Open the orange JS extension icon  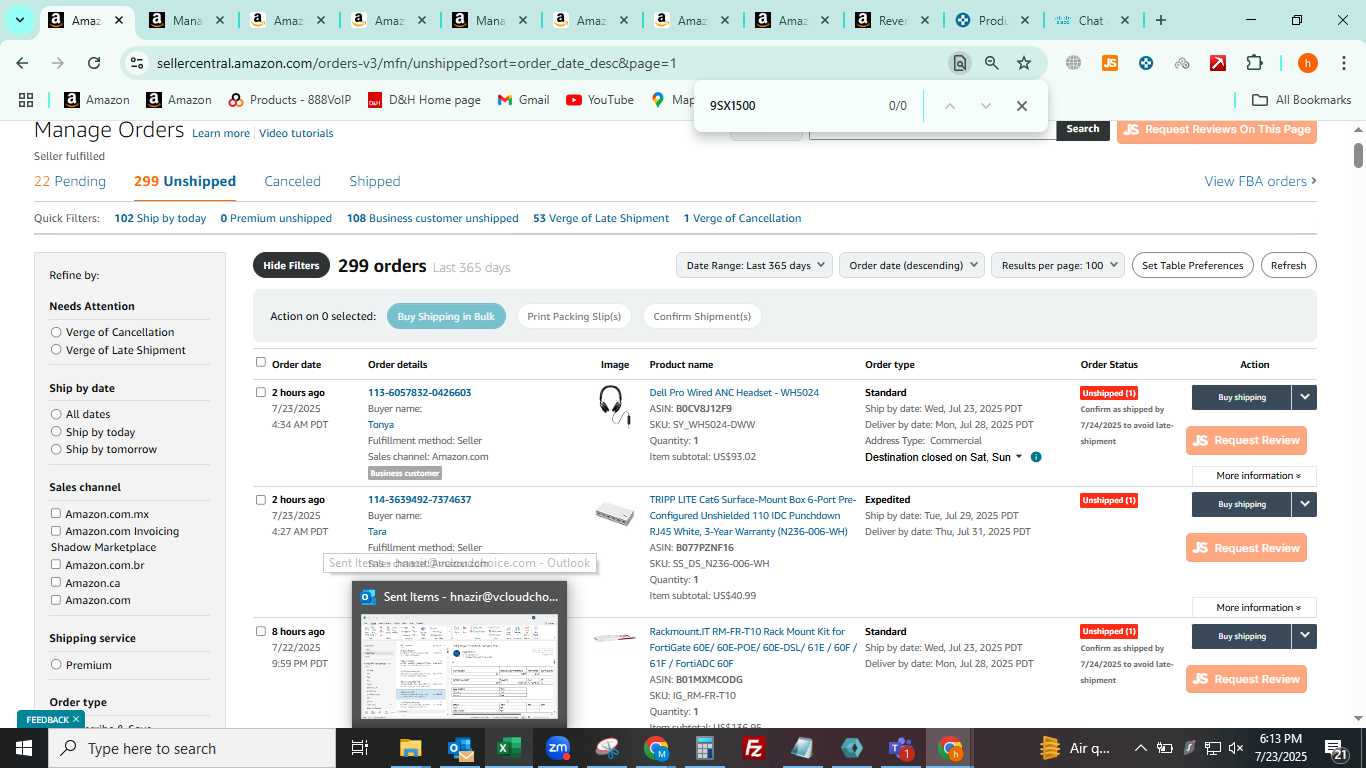(x=1109, y=62)
